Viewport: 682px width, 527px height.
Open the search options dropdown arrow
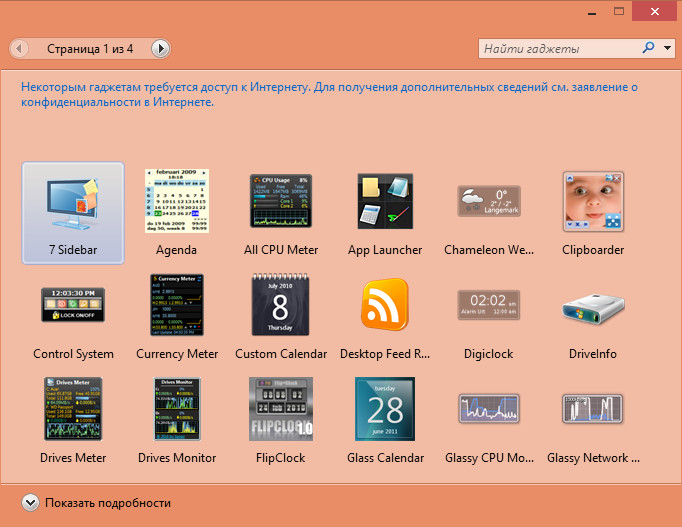point(668,47)
